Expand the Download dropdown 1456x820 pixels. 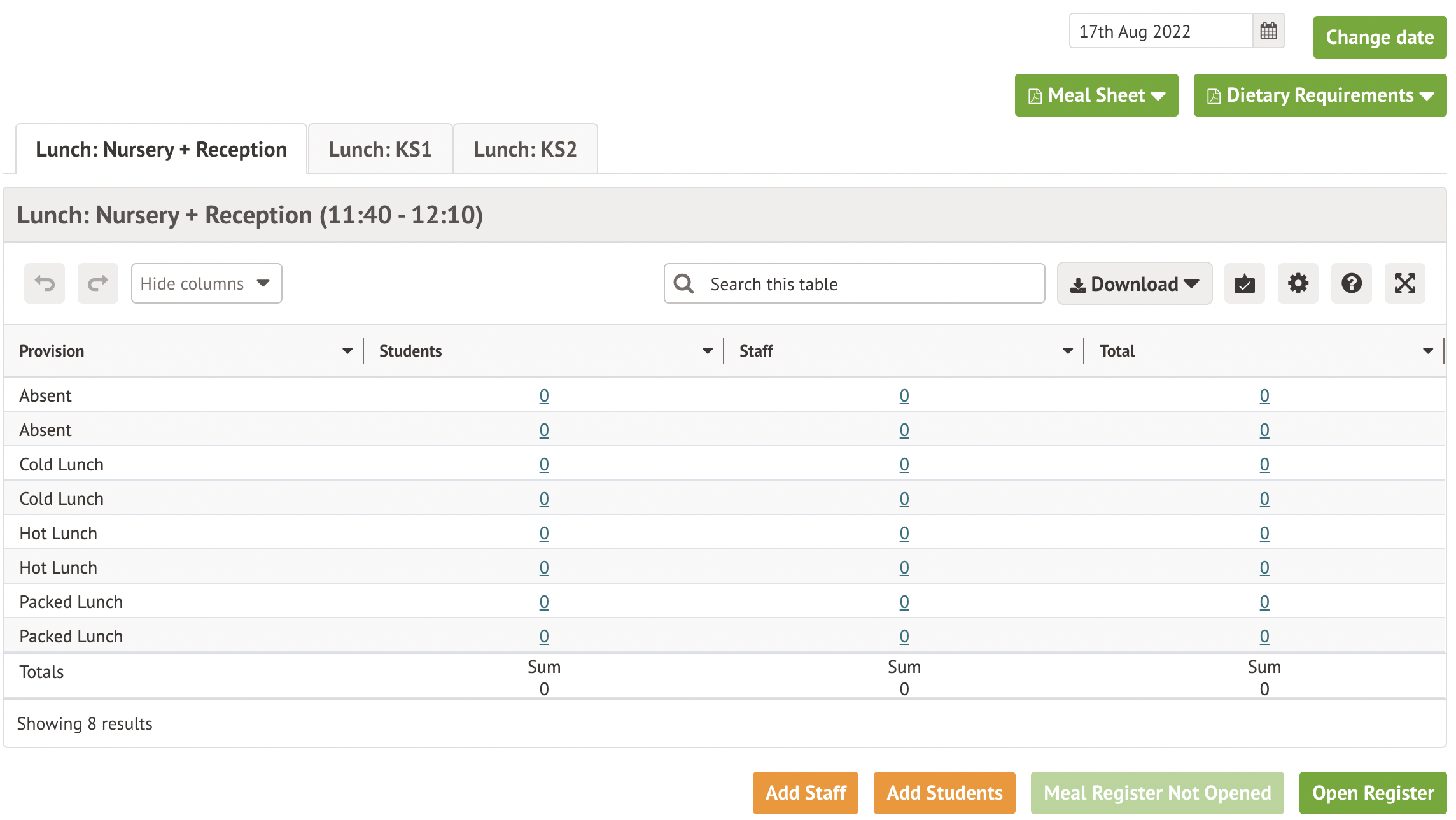coord(1135,284)
